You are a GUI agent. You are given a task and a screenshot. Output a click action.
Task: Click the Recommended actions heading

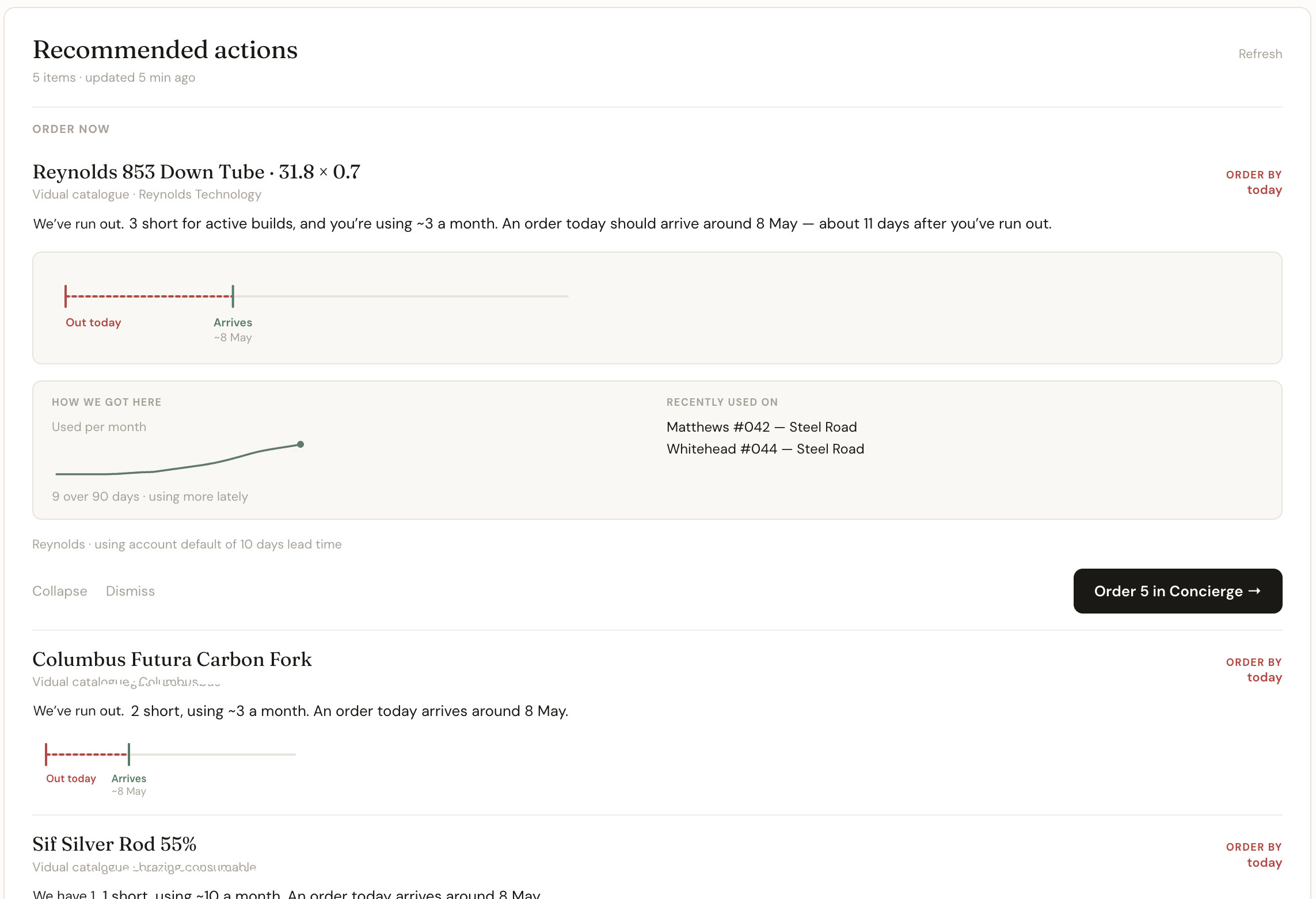click(165, 49)
